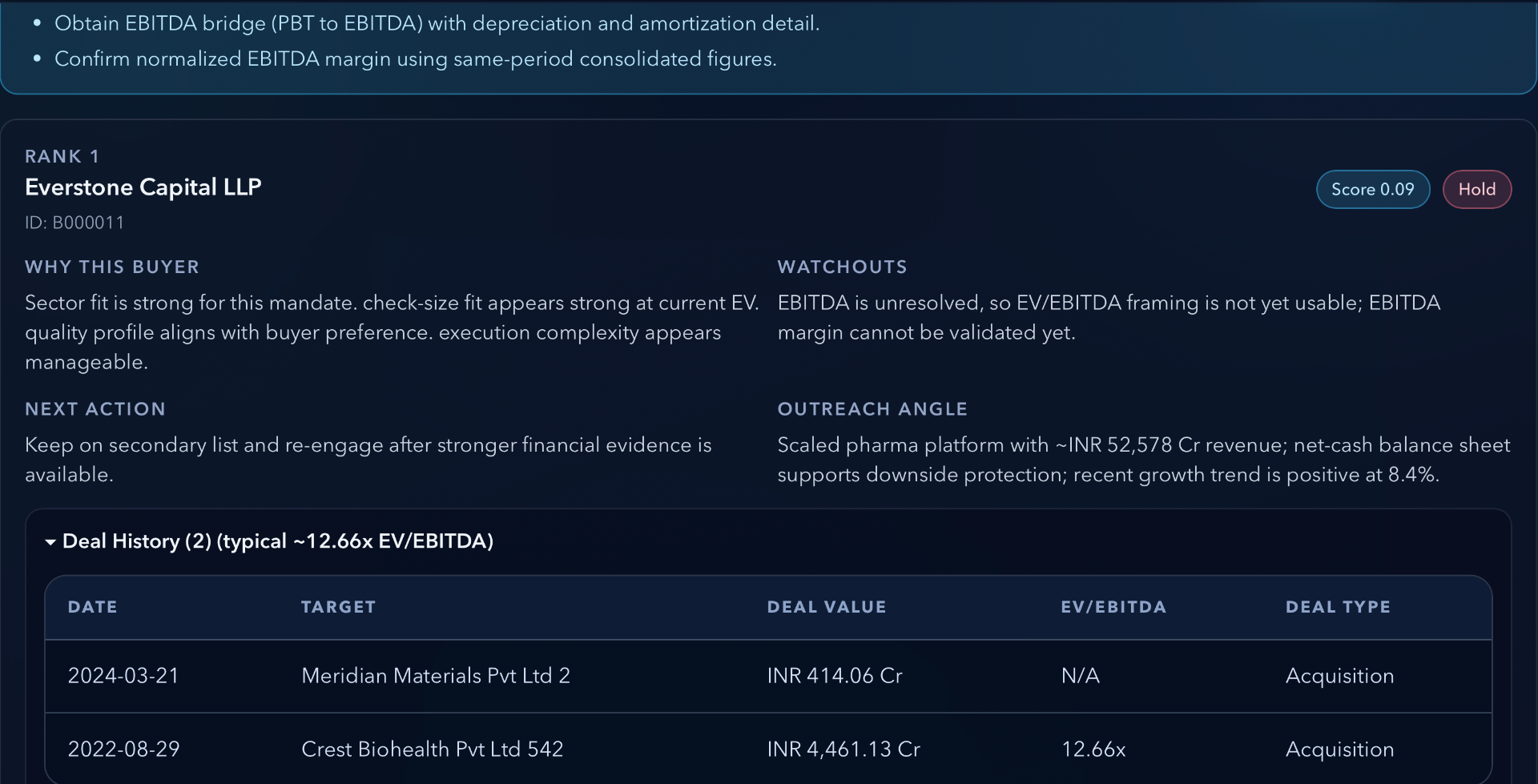The image size is (1538, 784).
Task: Collapse the Deal History expander triangle
Action: (50, 542)
